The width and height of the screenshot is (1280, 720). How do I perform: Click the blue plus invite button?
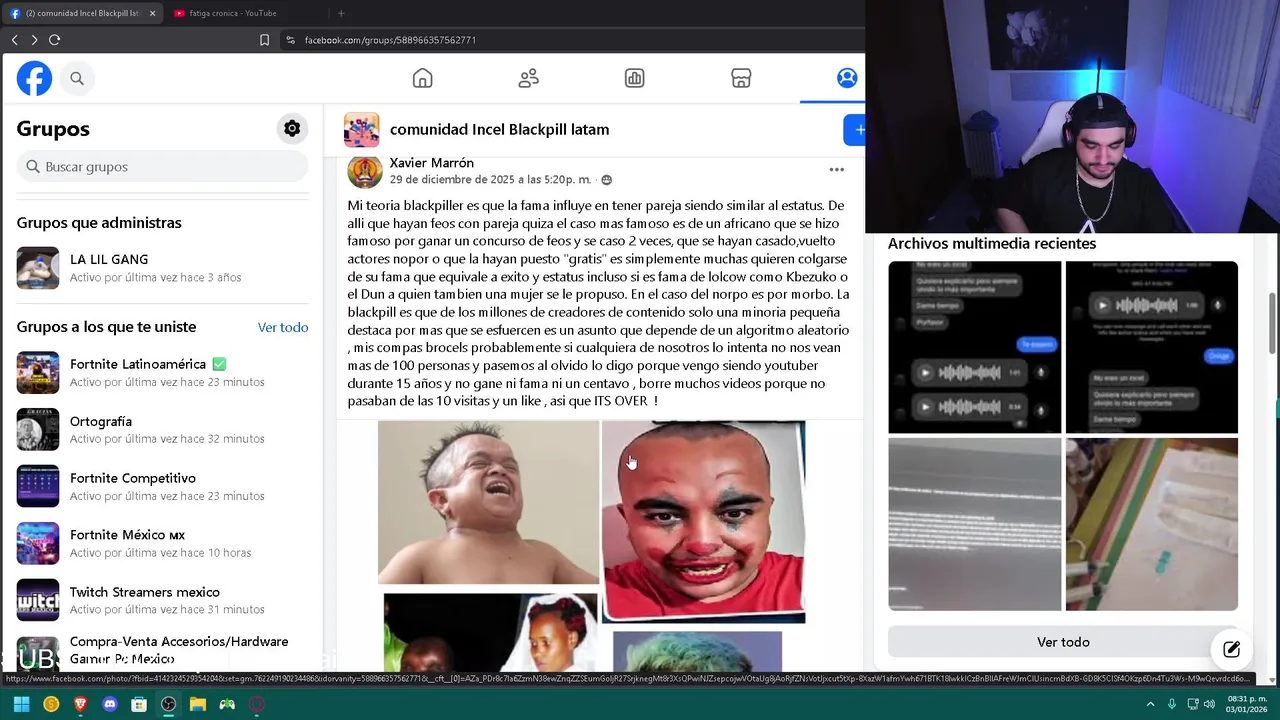coord(855,130)
